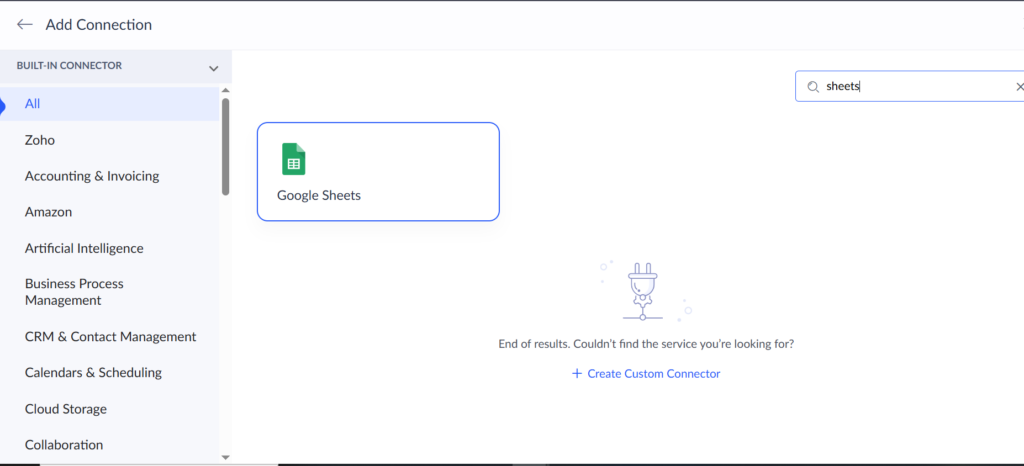
Task: Collapse the Built-in Connector section chevron
Action: point(213,68)
